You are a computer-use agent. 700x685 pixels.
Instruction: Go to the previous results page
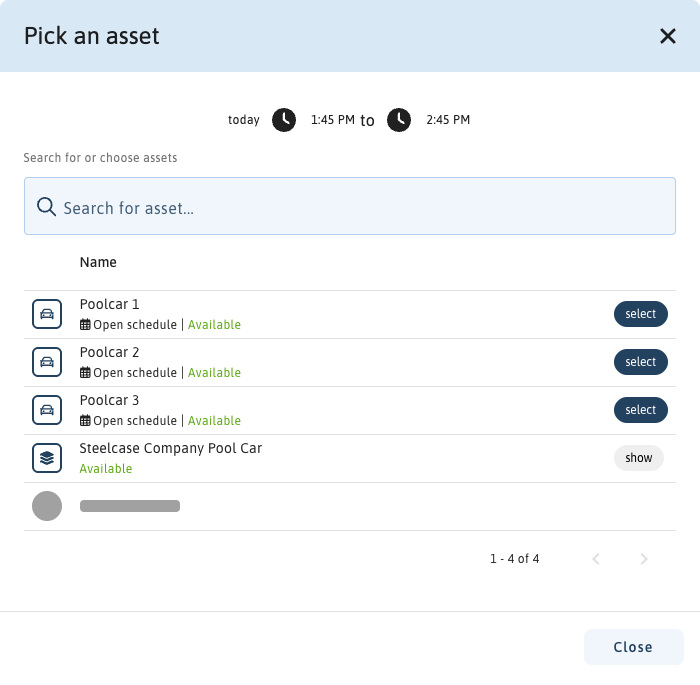pyautogui.click(x=596, y=559)
